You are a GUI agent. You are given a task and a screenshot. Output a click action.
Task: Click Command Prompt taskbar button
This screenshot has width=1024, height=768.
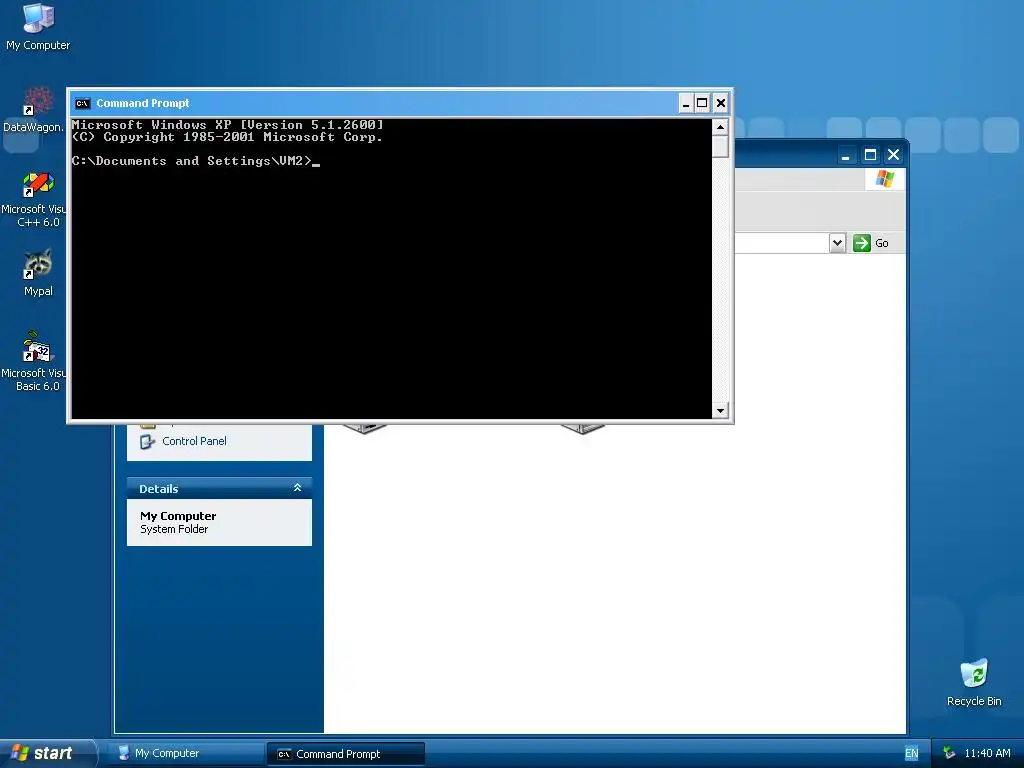tap(345, 754)
